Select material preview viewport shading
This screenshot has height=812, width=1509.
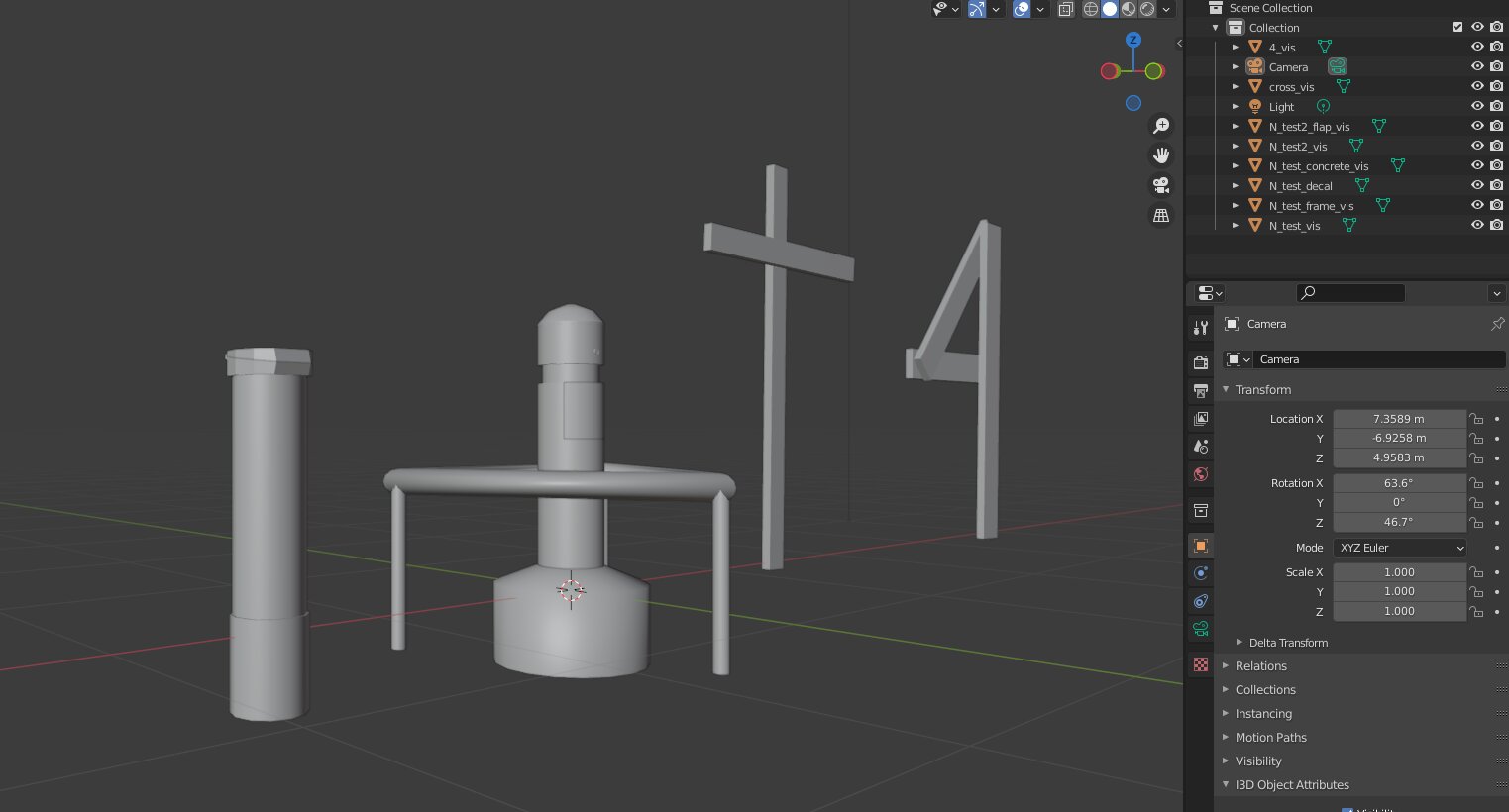click(x=1129, y=9)
